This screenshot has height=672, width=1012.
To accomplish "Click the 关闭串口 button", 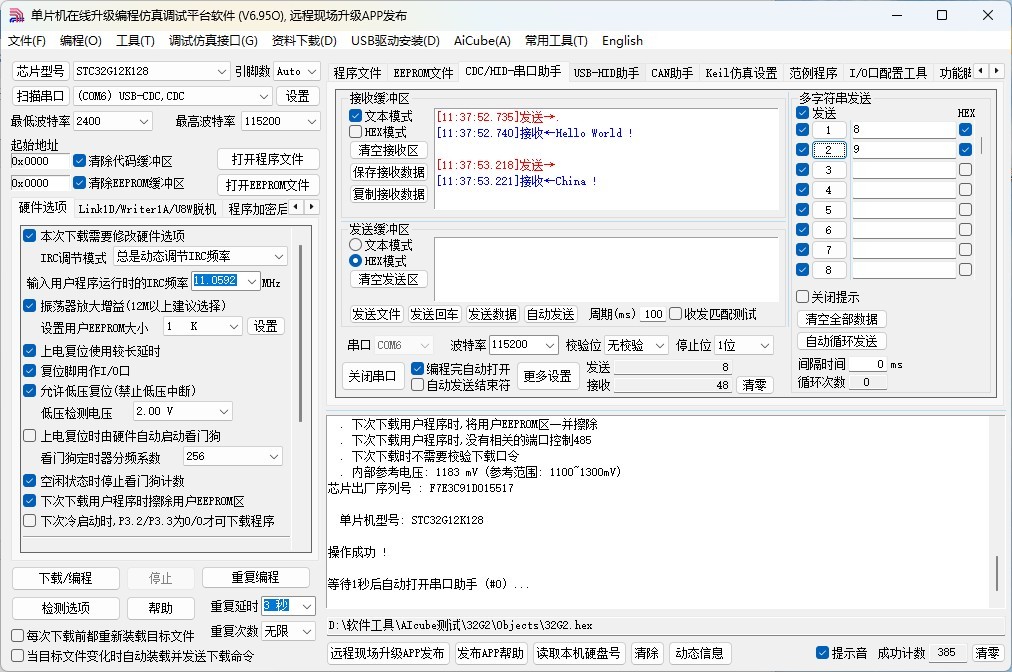I will 372,376.
